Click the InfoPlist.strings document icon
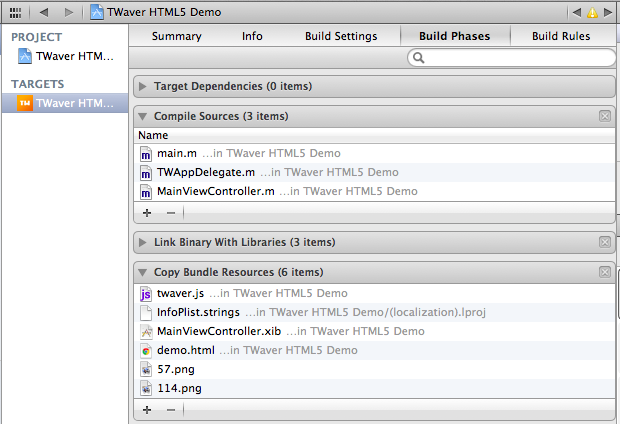620x424 pixels. click(146, 312)
